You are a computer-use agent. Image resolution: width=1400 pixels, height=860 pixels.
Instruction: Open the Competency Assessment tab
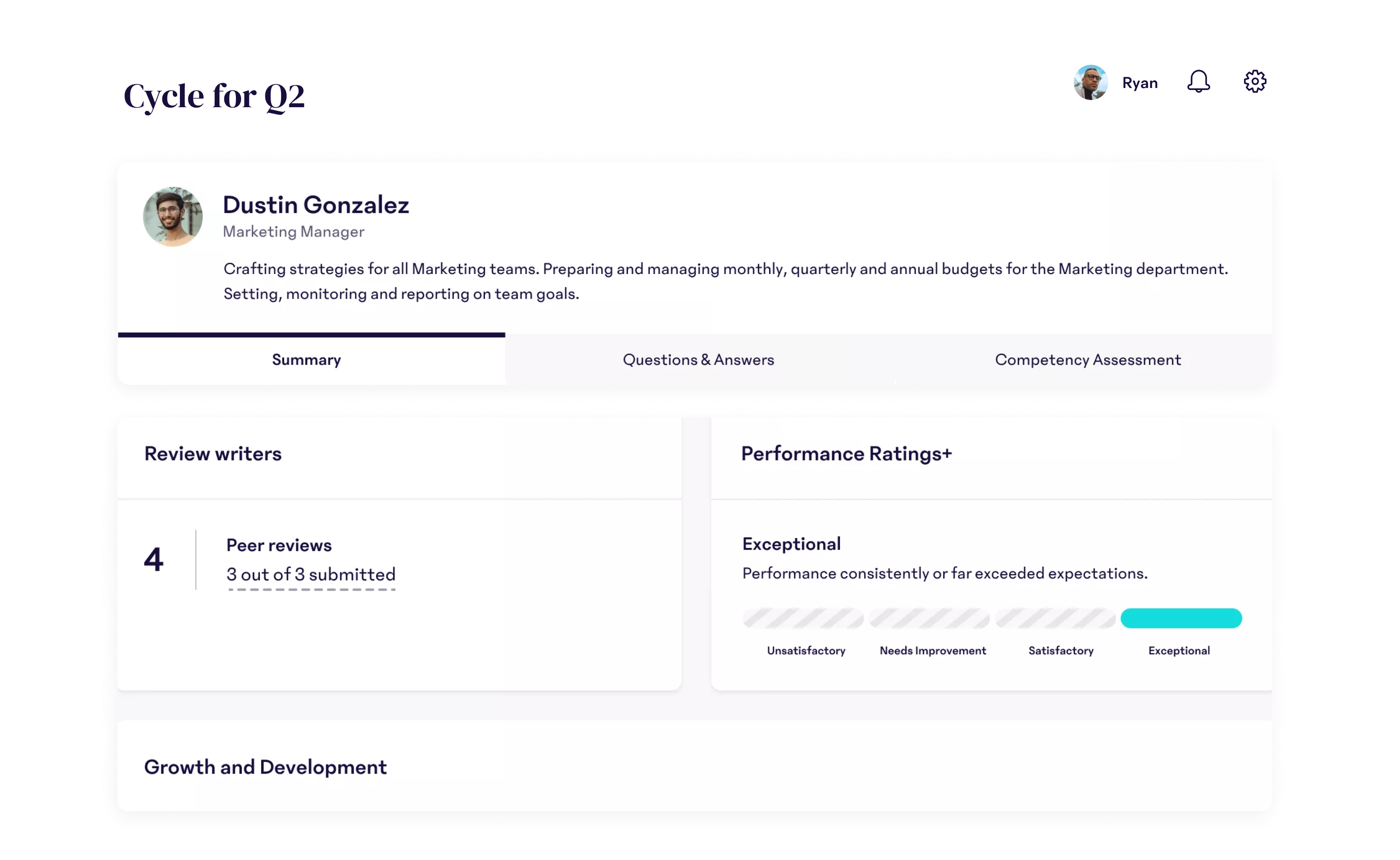click(x=1087, y=360)
